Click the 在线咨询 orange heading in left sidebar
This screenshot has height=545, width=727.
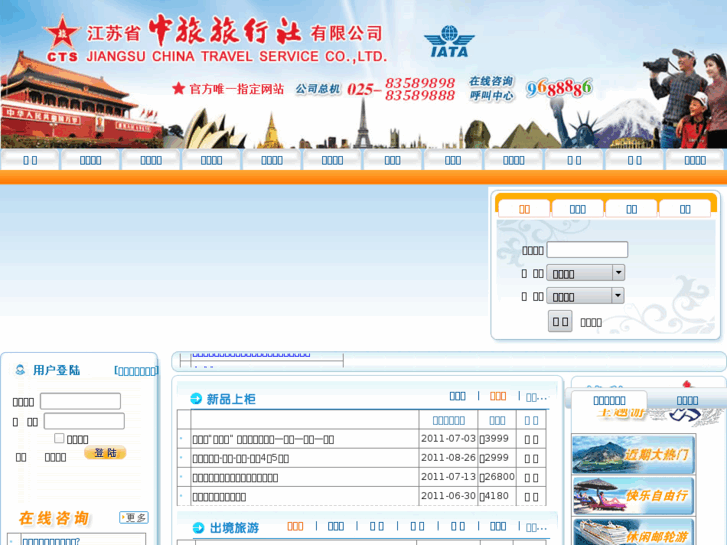point(54,518)
